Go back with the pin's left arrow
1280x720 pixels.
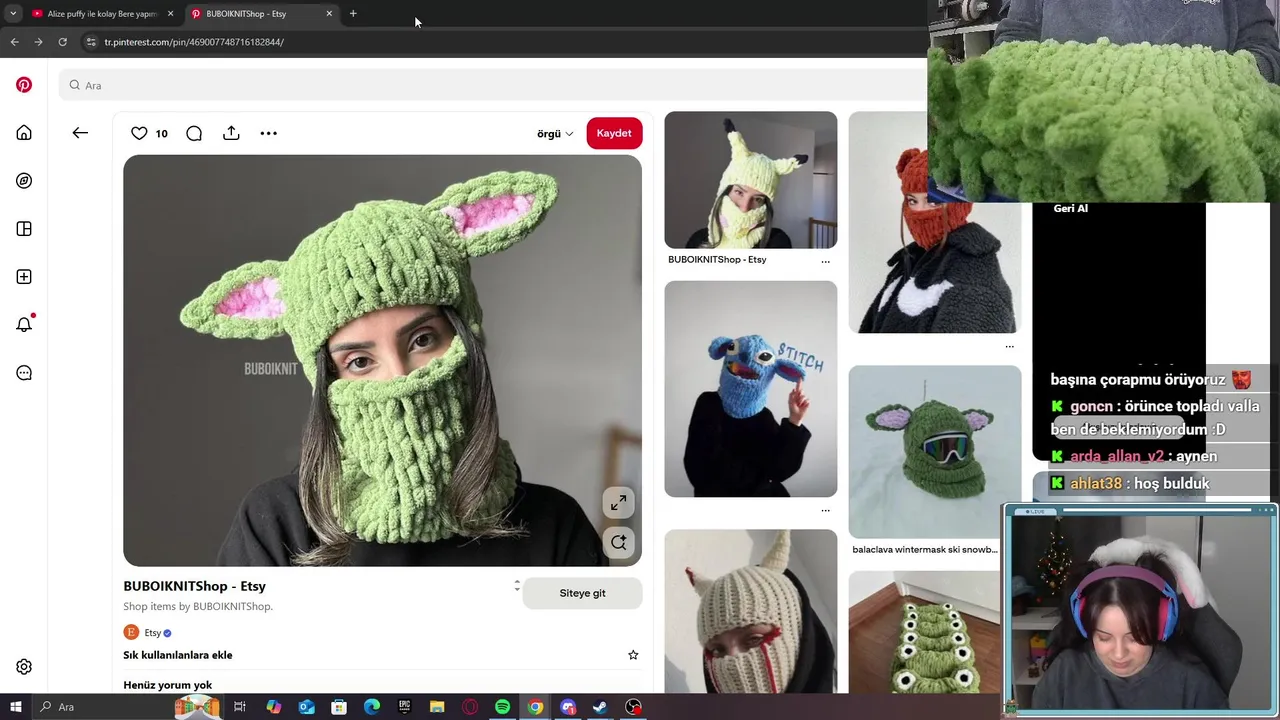pyautogui.click(x=80, y=133)
